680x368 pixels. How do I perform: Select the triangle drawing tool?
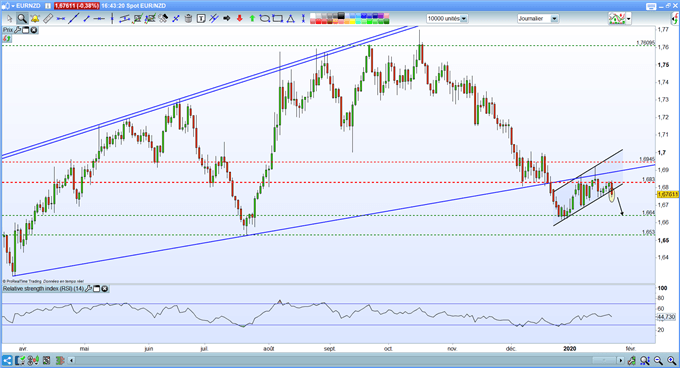(x=291, y=19)
